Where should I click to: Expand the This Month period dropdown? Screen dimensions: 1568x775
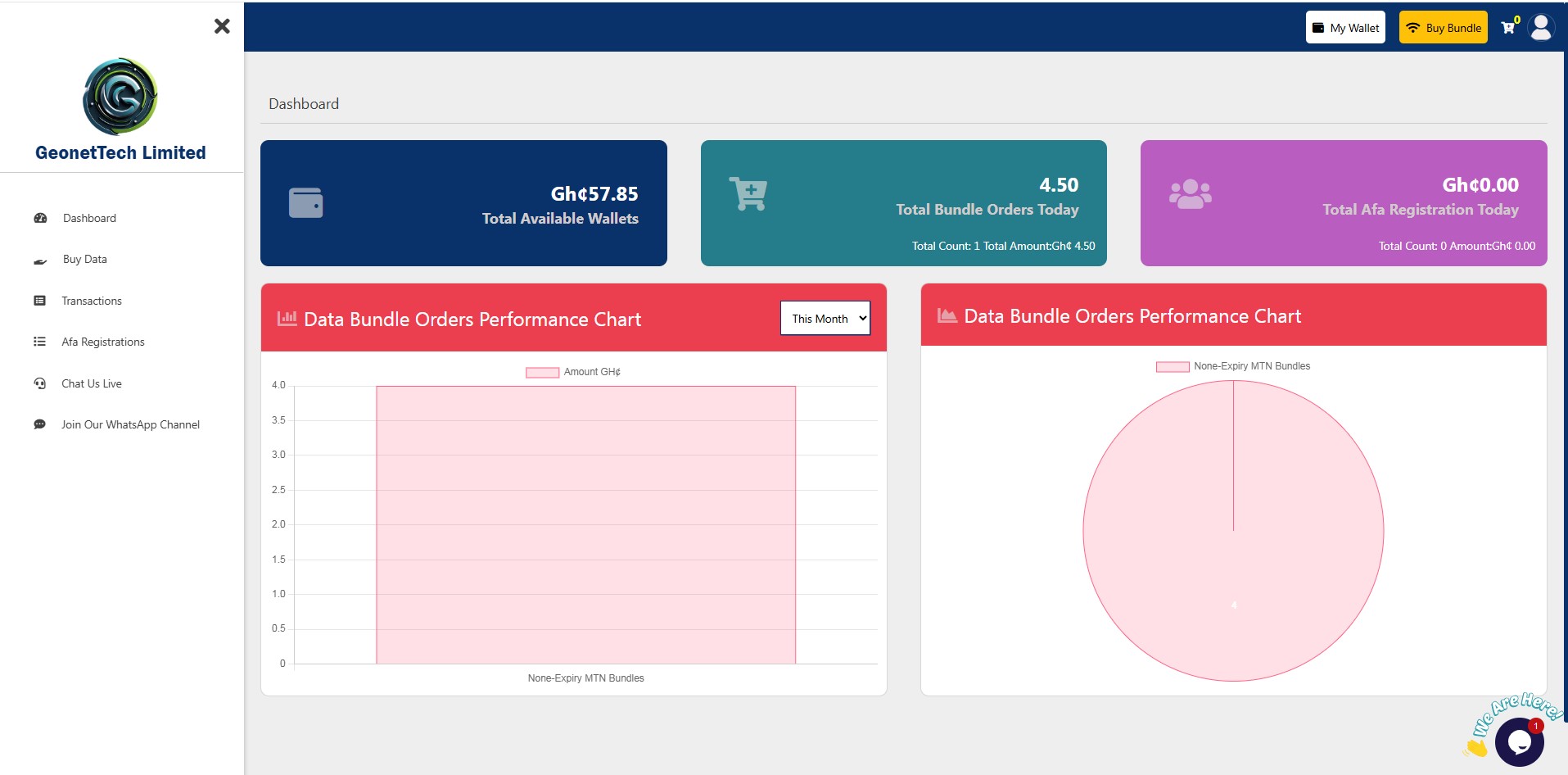pos(825,319)
